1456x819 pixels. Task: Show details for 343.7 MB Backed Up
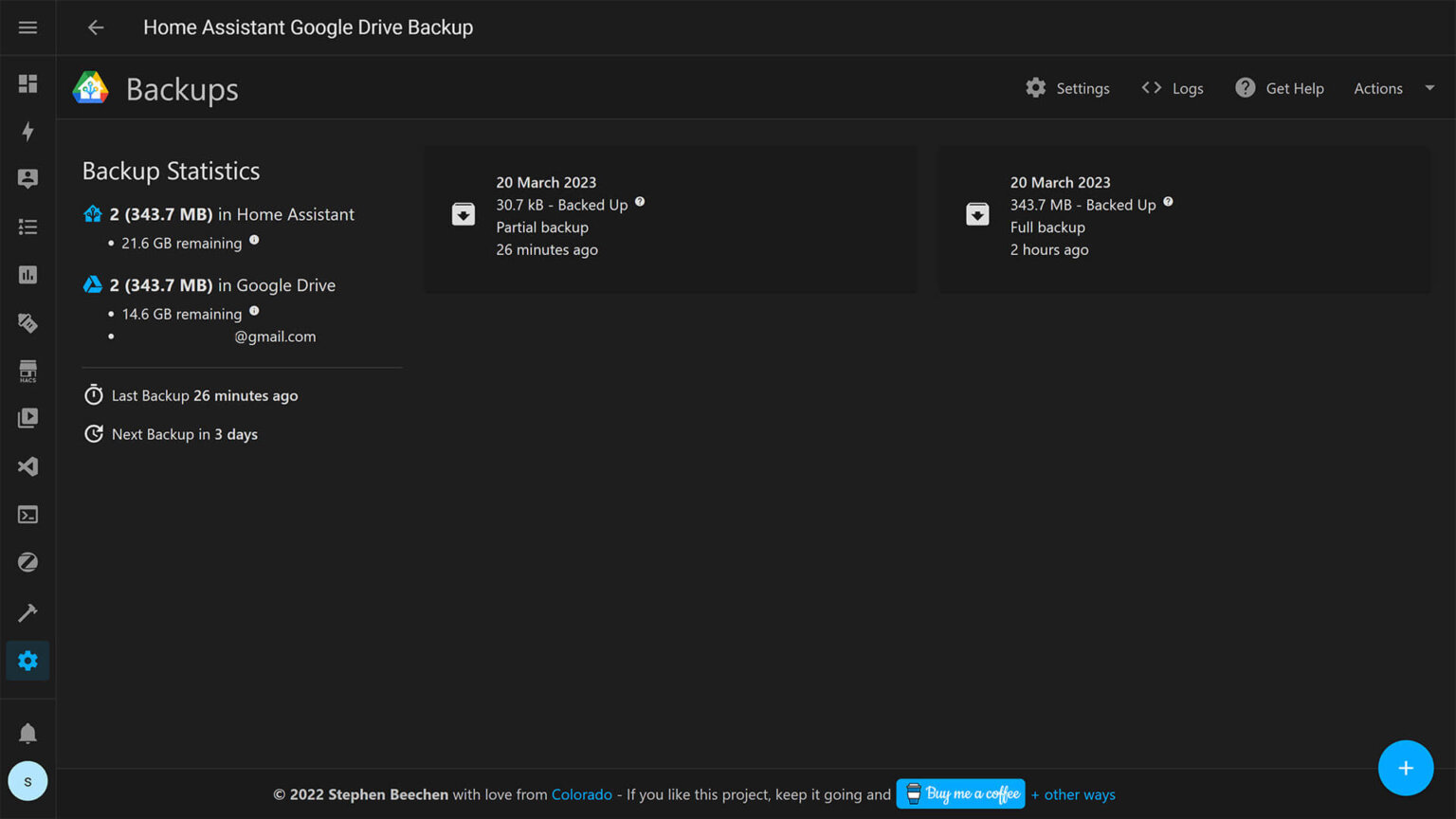coord(1168,201)
